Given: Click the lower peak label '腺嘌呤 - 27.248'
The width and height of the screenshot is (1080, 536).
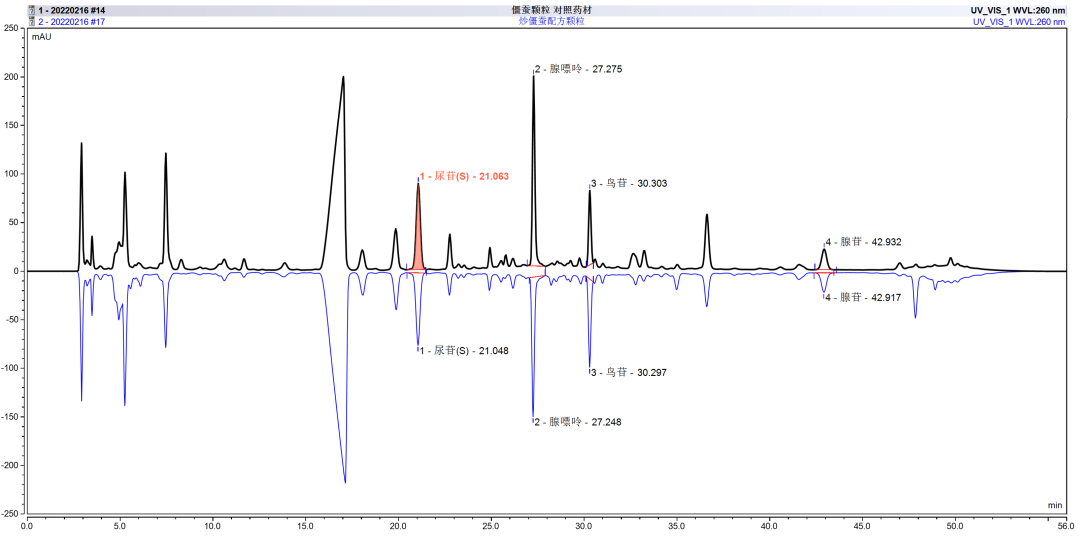Looking at the screenshot, I should click(x=579, y=422).
